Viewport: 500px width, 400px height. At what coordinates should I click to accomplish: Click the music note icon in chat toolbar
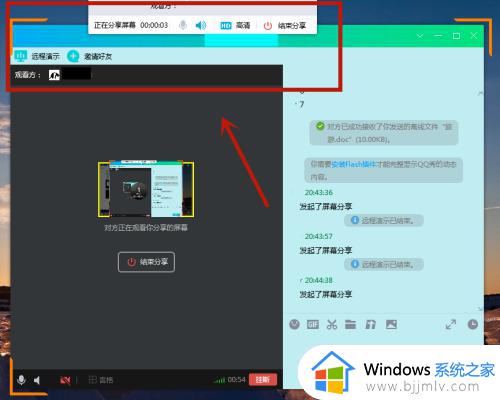[370, 324]
